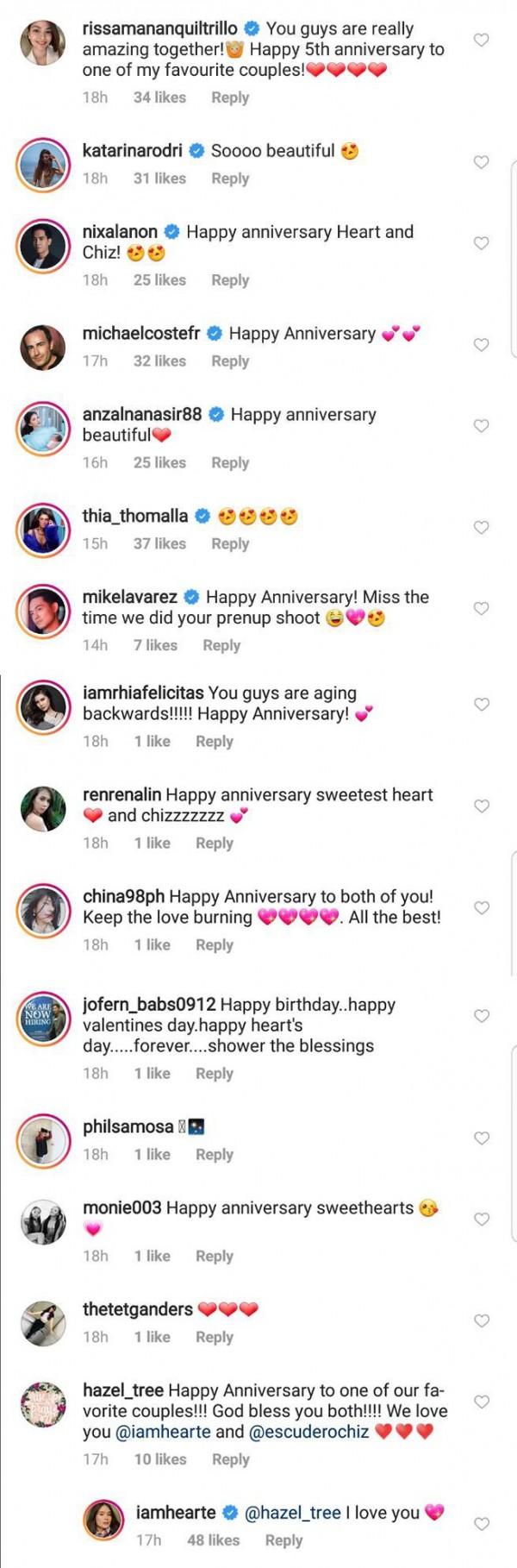This screenshot has height=1568, width=517.
Task: Like thia_thomalla's emoji comment
Action: pos(482,528)
